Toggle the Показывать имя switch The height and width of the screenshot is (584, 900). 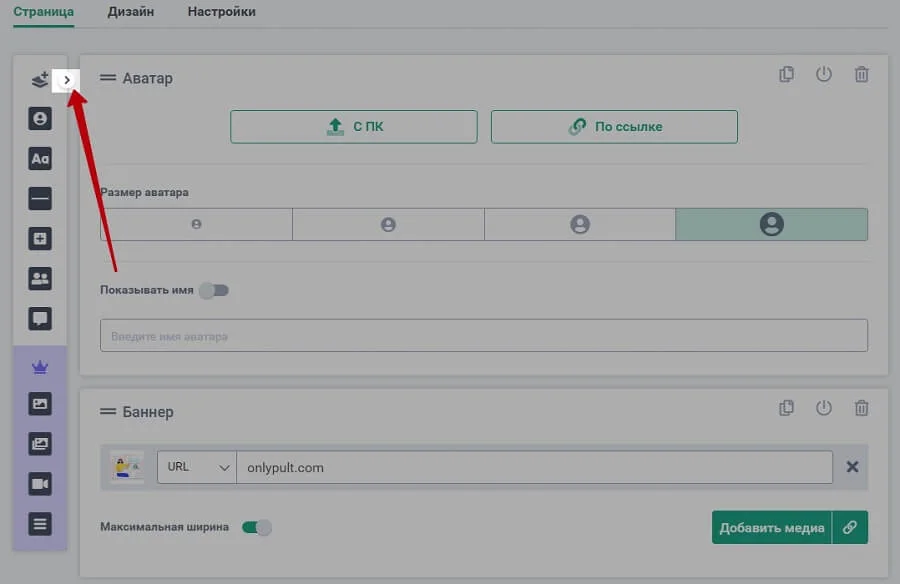click(213, 290)
